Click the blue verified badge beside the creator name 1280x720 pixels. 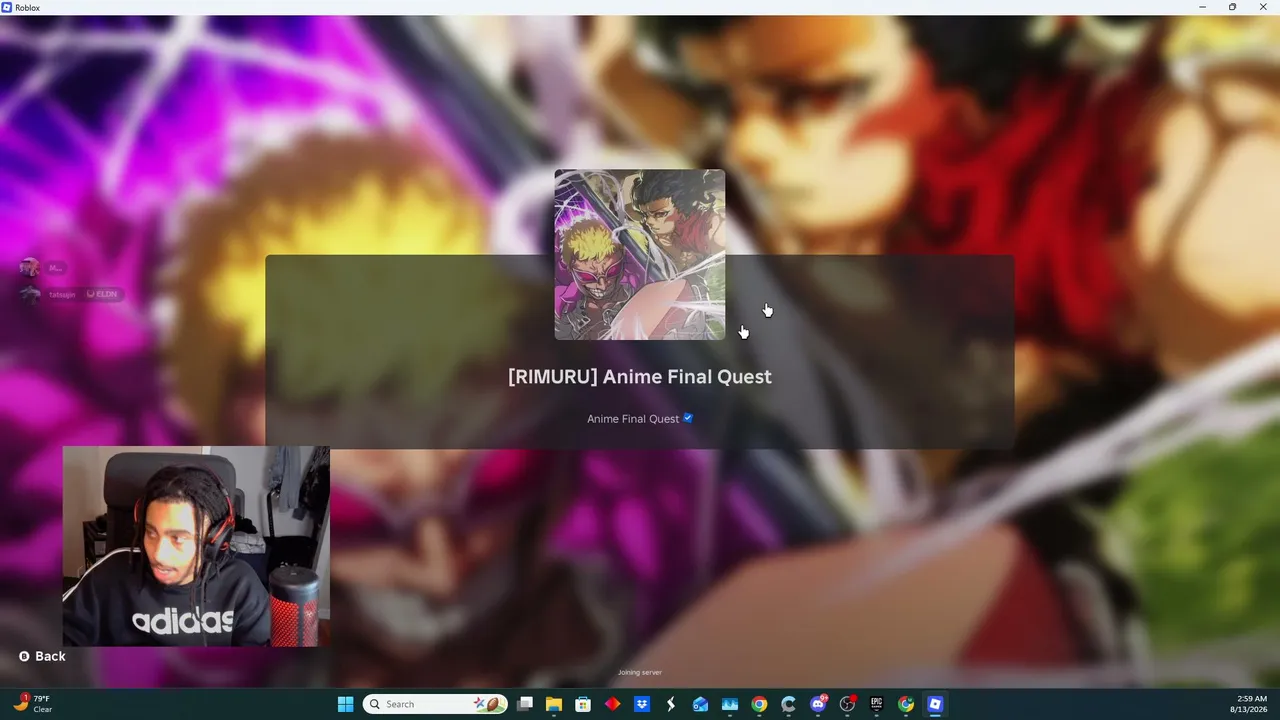click(x=688, y=418)
